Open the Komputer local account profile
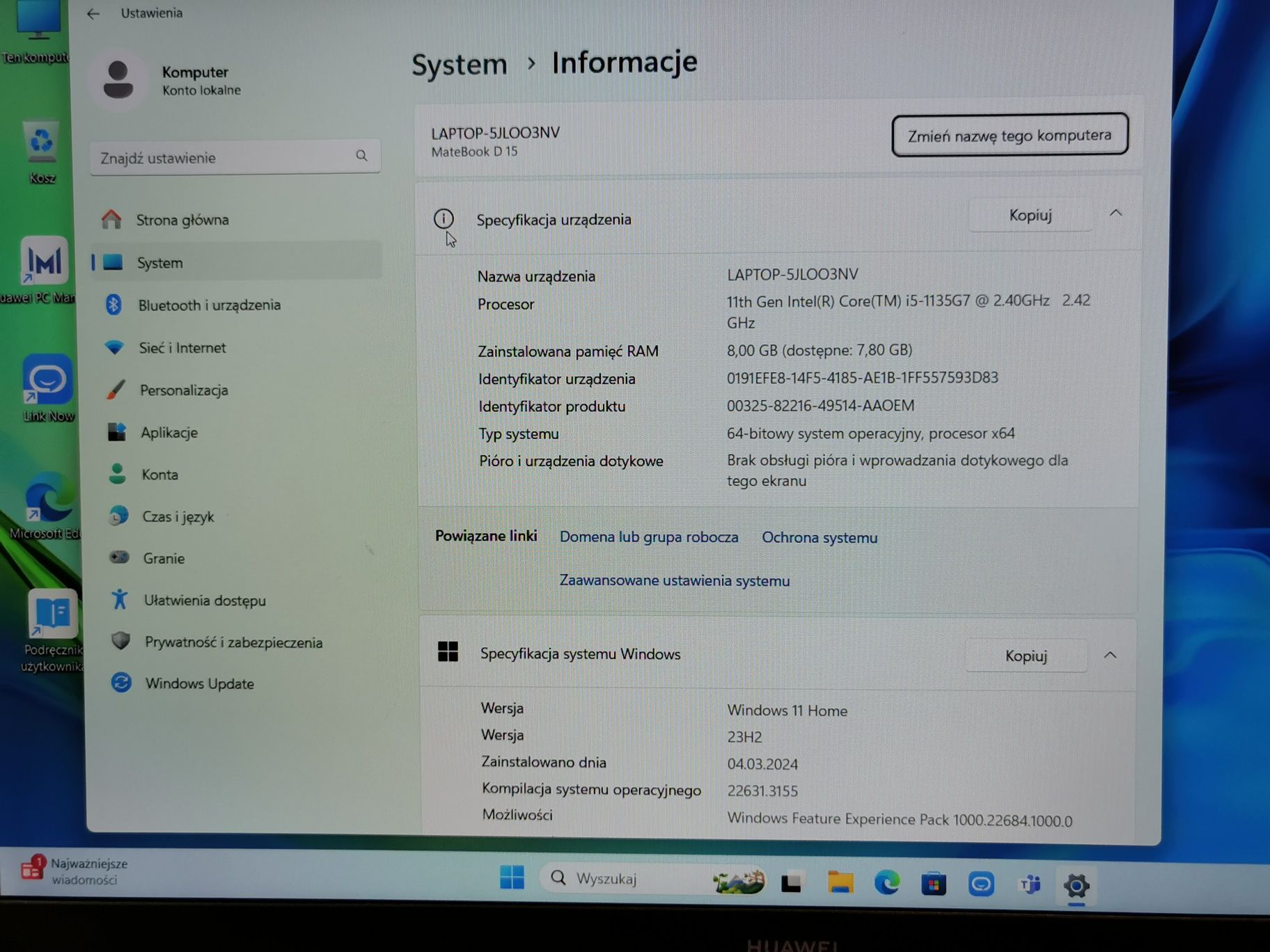 166,80
